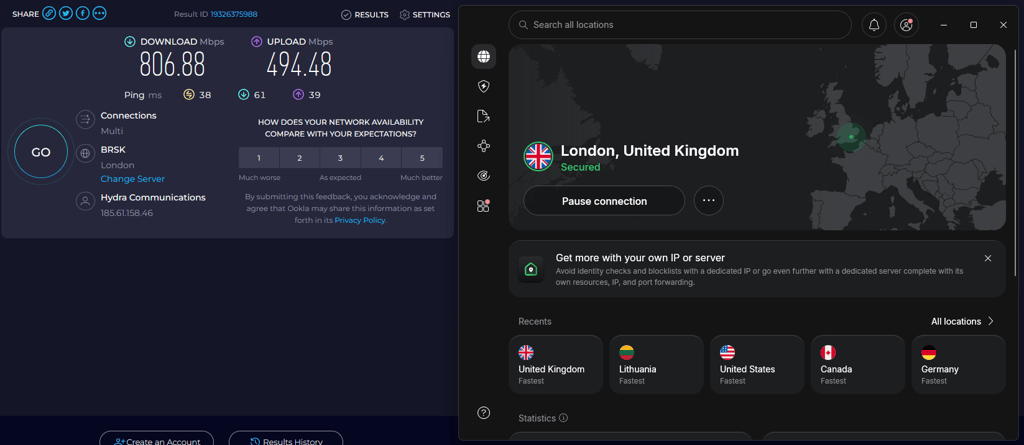
Task: Open Ookla Privacy Policy link
Action: click(360, 221)
